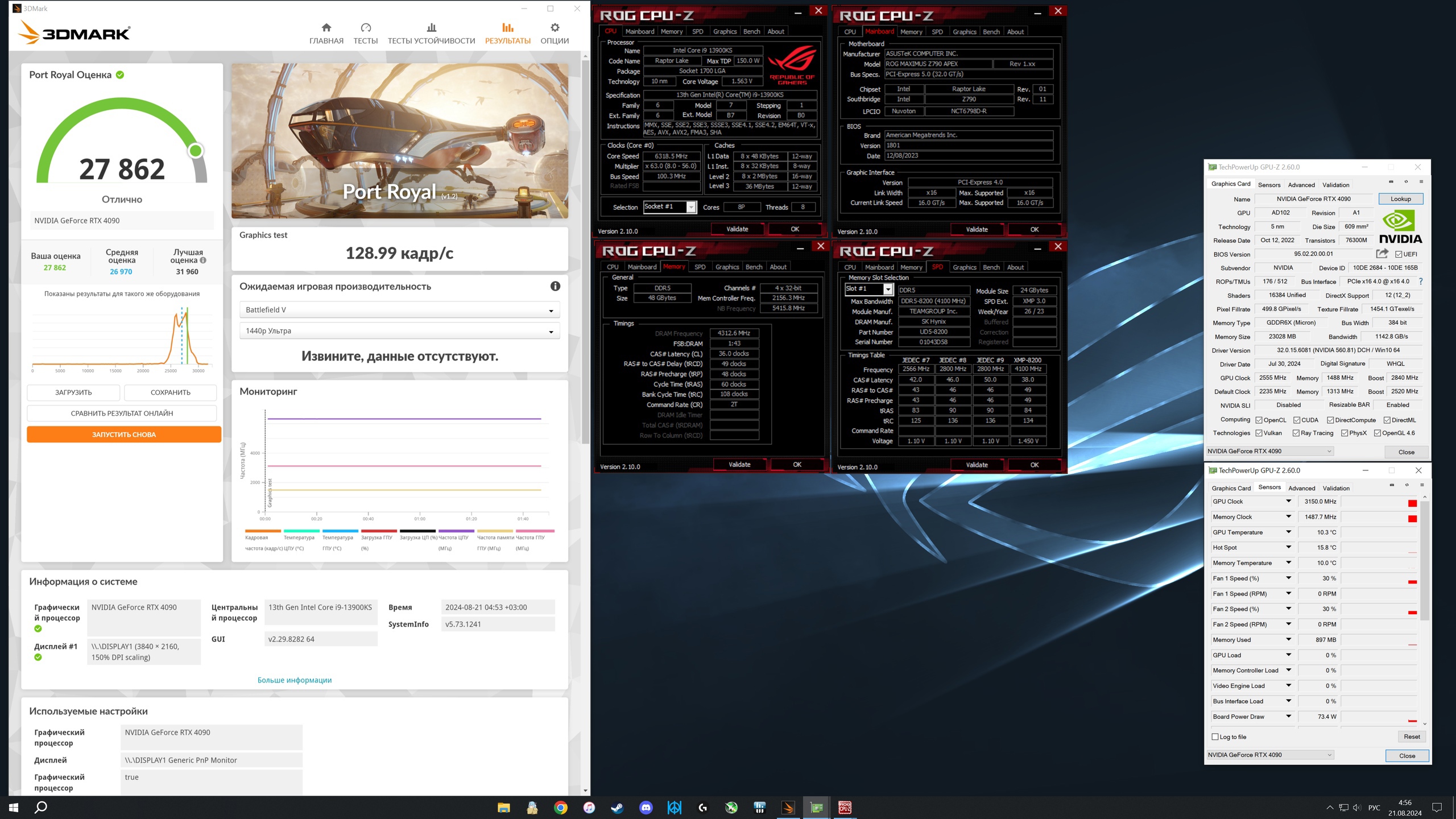Viewport: 1456px width, 819px height.
Task: Open GPU Clock sensor dropdown arrow
Action: (x=1289, y=501)
